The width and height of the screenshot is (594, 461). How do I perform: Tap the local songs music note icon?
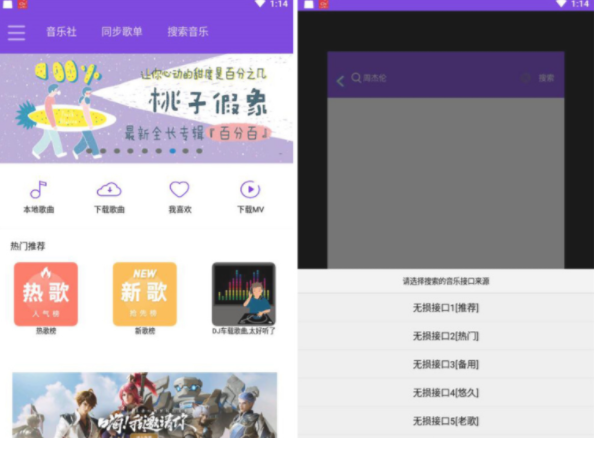(38, 189)
